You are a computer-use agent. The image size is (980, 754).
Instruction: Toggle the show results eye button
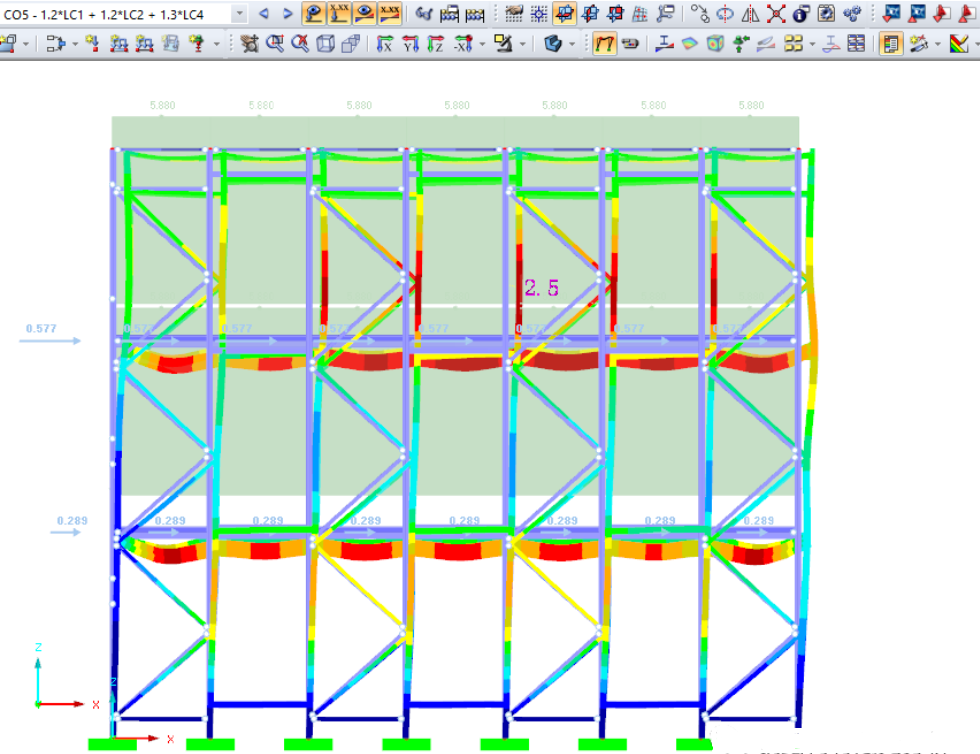[365, 14]
